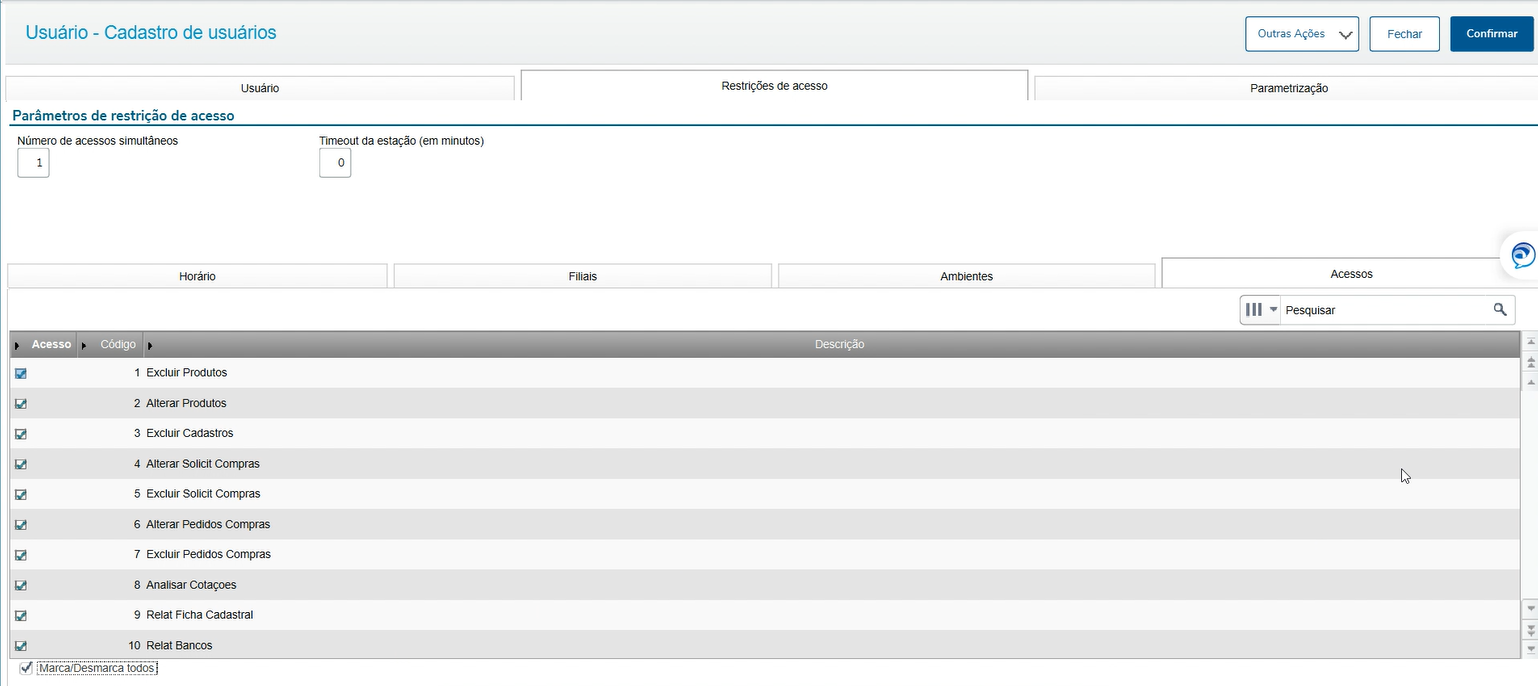Image resolution: width=1538 pixels, height=686 pixels.
Task: Toggle access checkbox for Alterar Pedidos Compras
Action: (21, 524)
